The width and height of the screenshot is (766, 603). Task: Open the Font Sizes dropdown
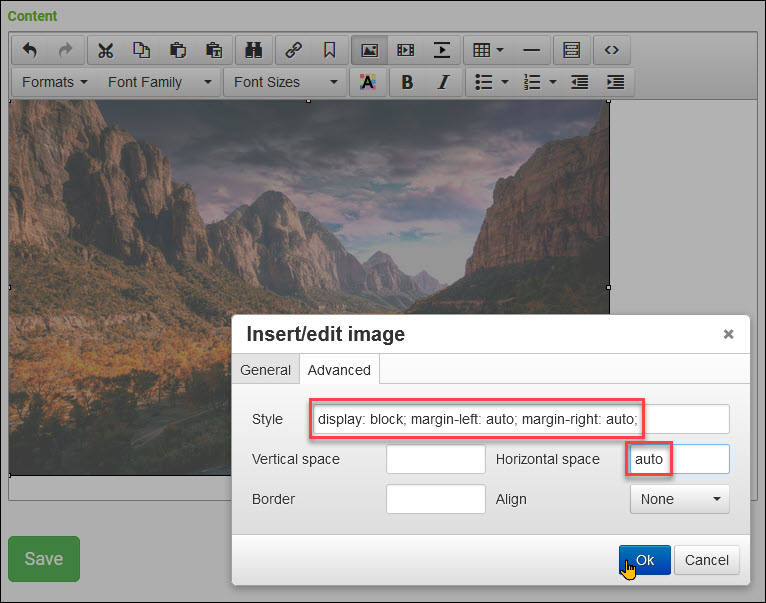(285, 82)
